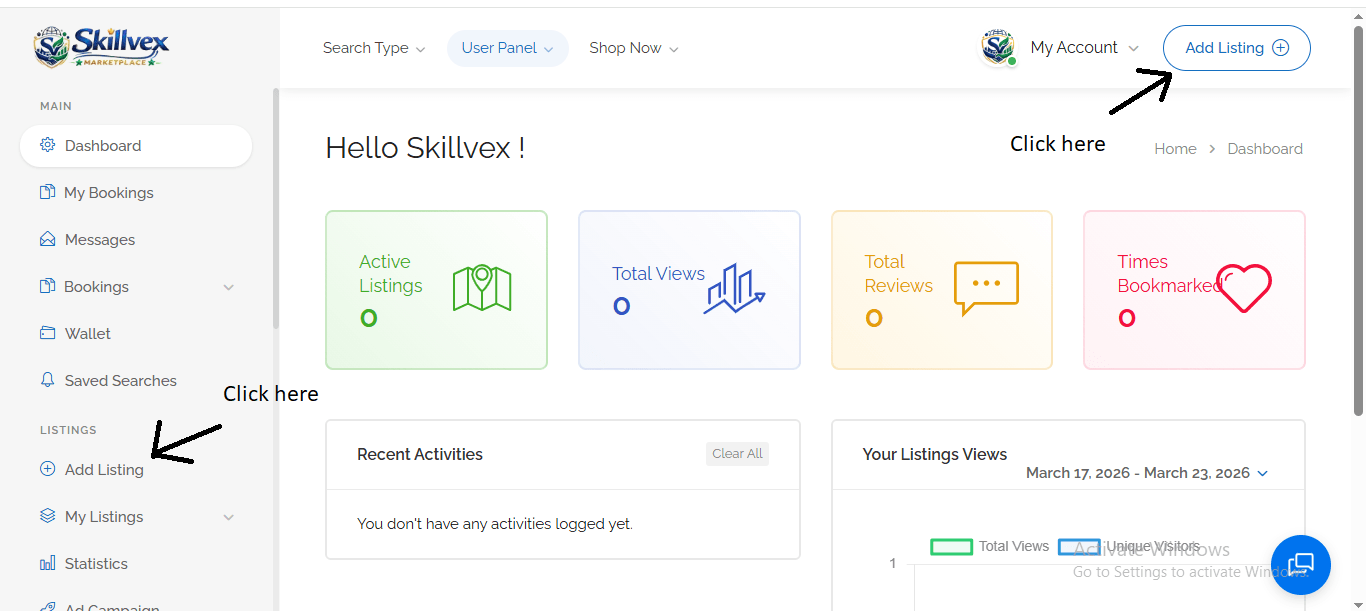
Task: Click the Total Reviews speech bubble icon
Action: (986, 288)
